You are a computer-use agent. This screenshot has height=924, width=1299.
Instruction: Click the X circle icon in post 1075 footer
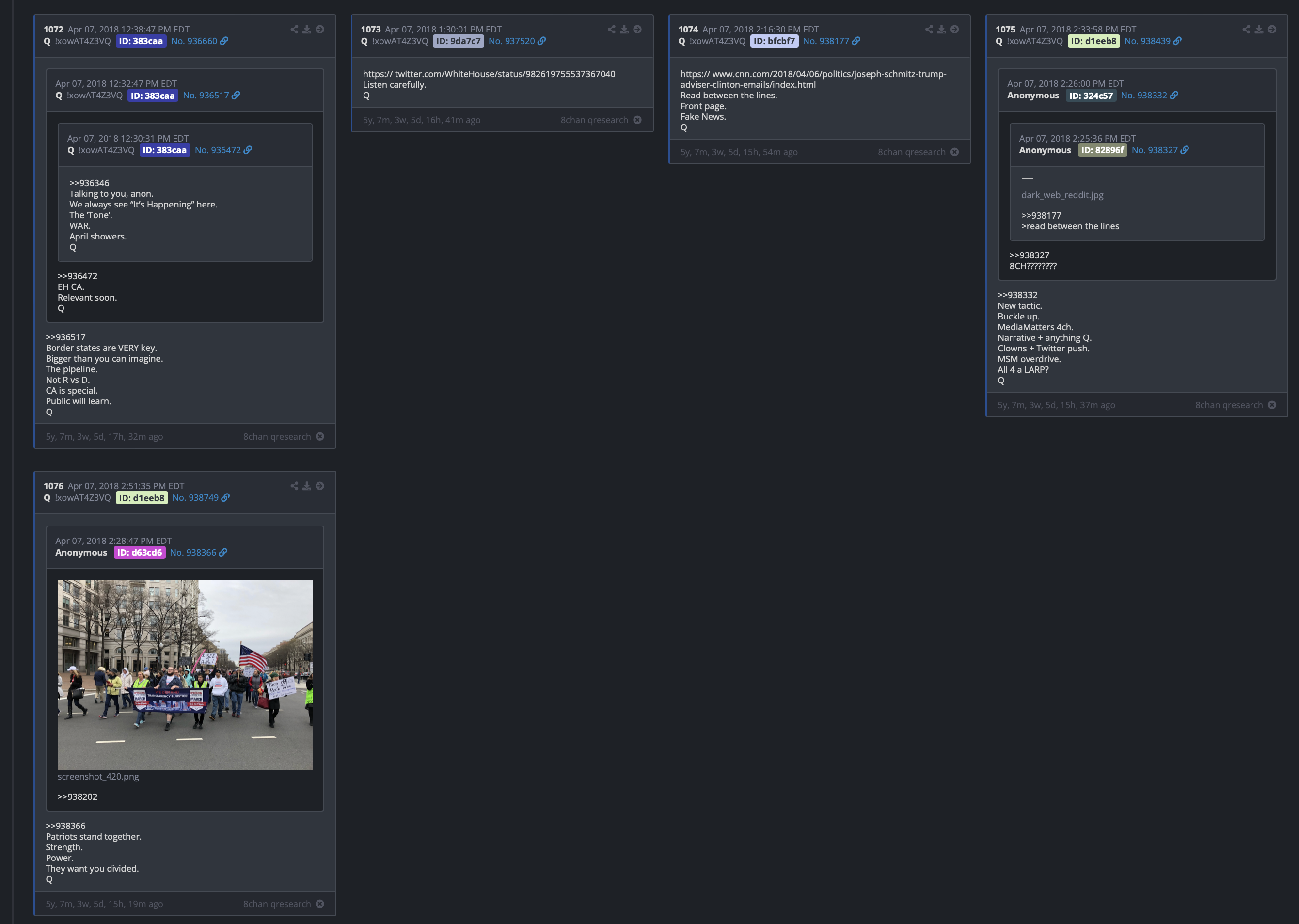(x=1272, y=405)
